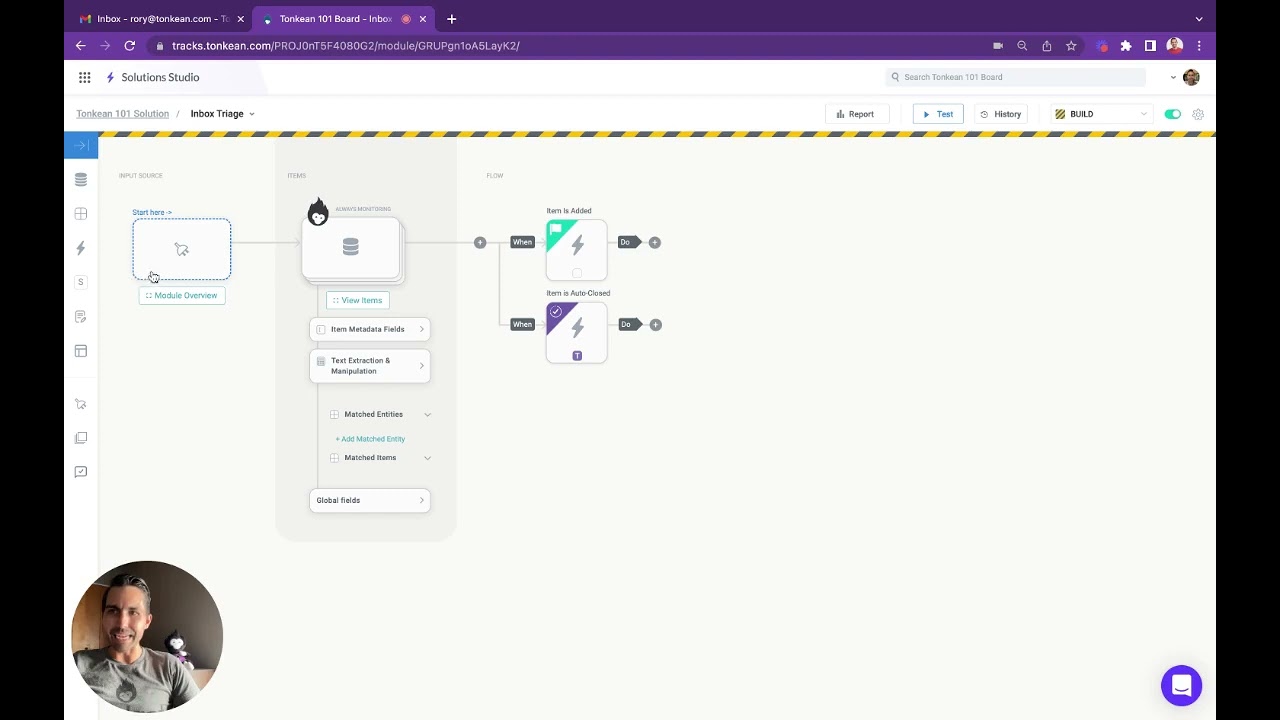This screenshot has width=1280, height=720.
Task: Click the Tonkean monkey monitoring icon
Action: 318,212
